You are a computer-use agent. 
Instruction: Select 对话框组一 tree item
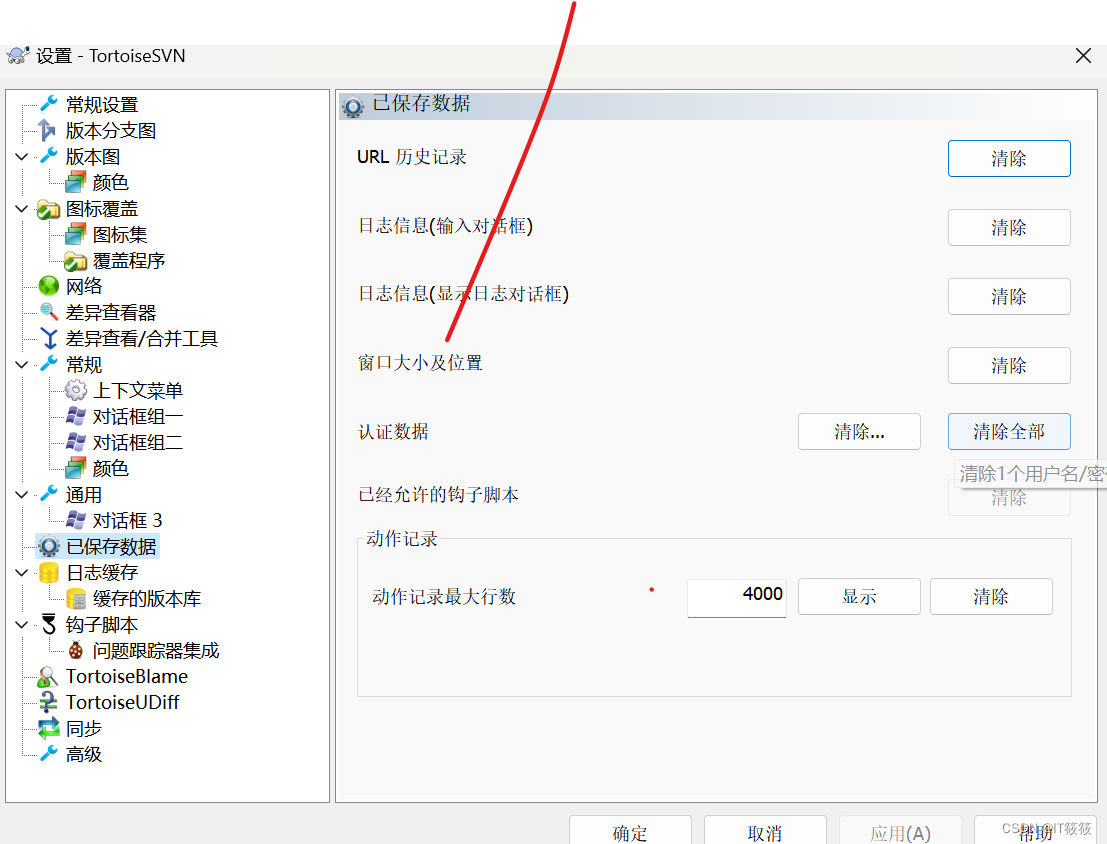(x=138, y=416)
